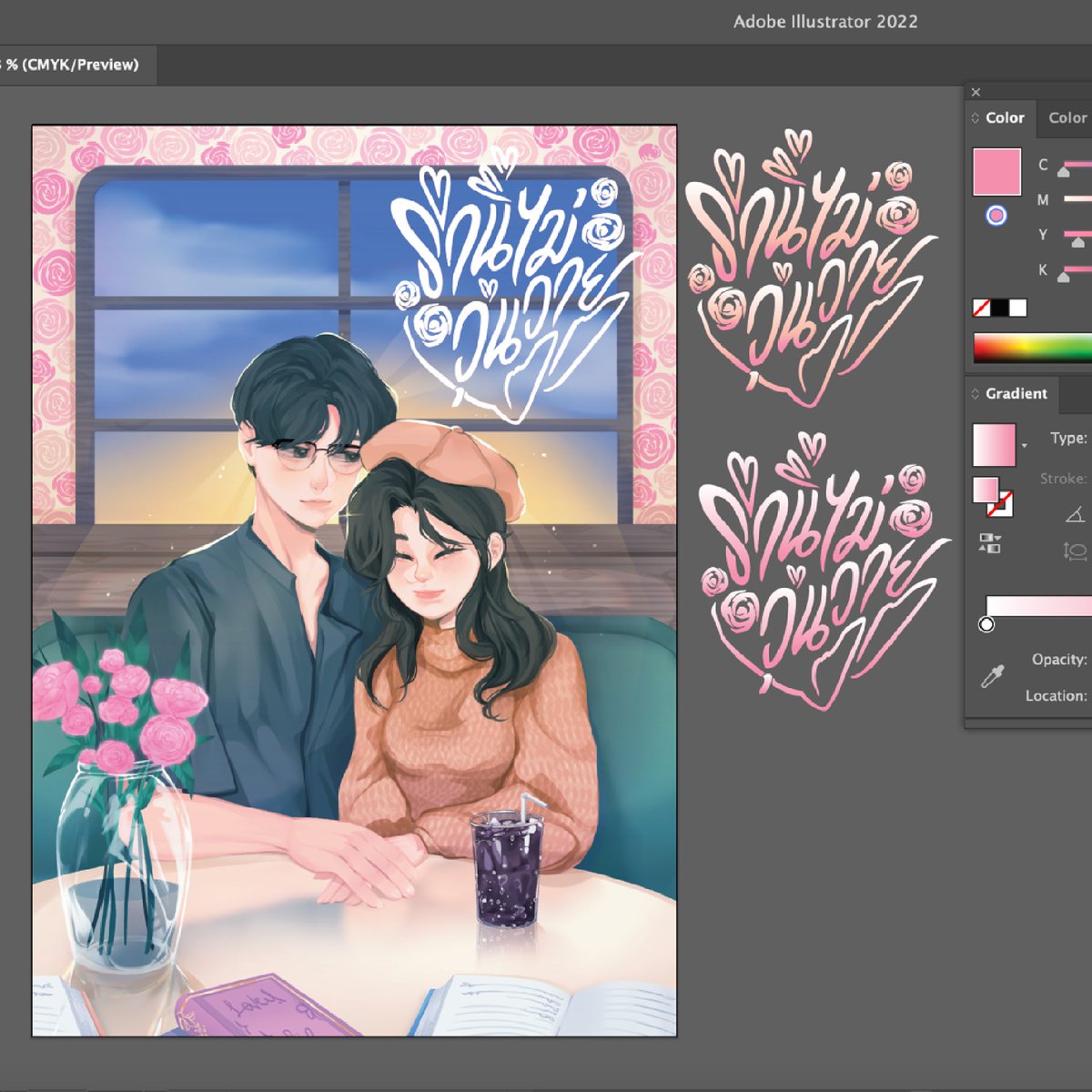Switch to the Color panel tab

[x=1005, y=118]
